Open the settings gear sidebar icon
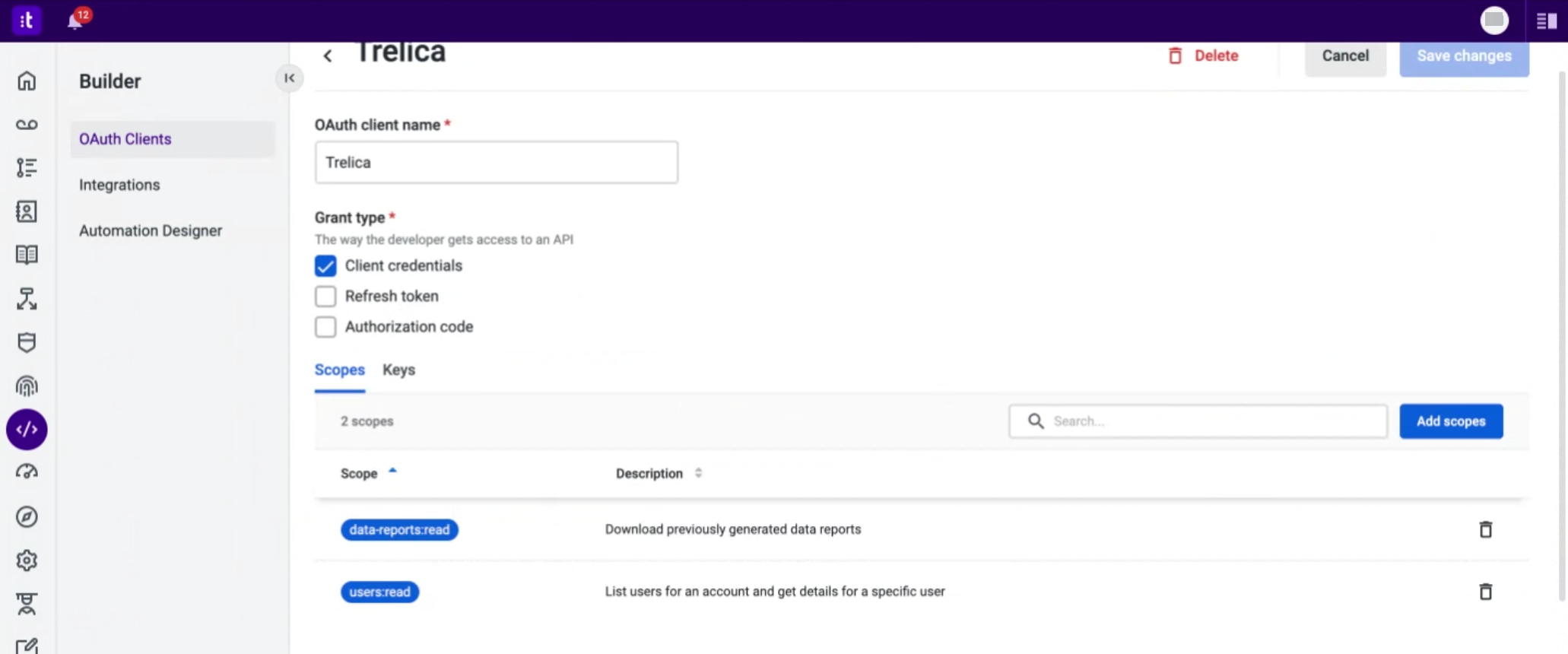Screen dimensions: 1568x654 [x=27, y=560]
